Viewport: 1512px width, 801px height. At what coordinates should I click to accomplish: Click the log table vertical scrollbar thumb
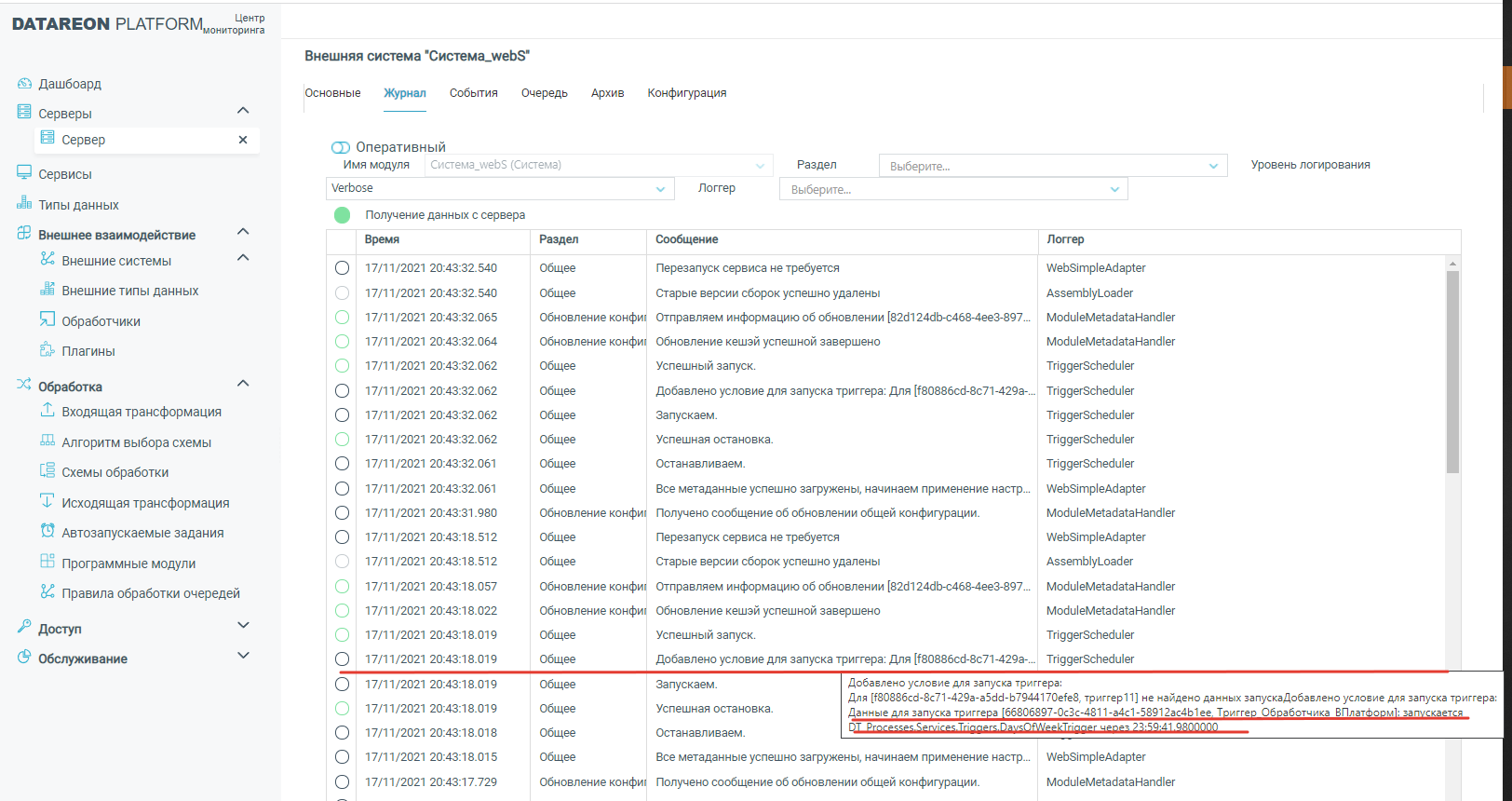click(x=1452, y=373)
